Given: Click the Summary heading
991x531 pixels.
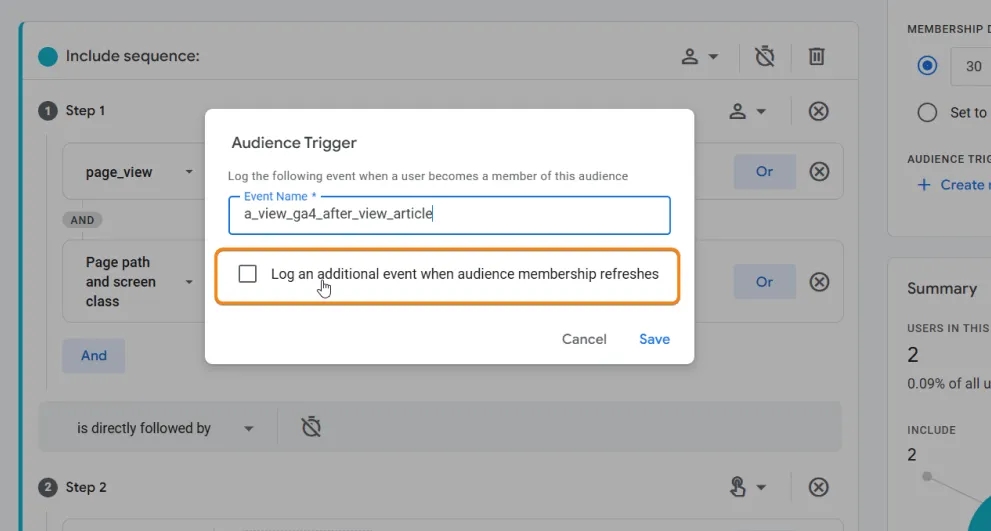Looking at the screenshot, I should 942,288.
